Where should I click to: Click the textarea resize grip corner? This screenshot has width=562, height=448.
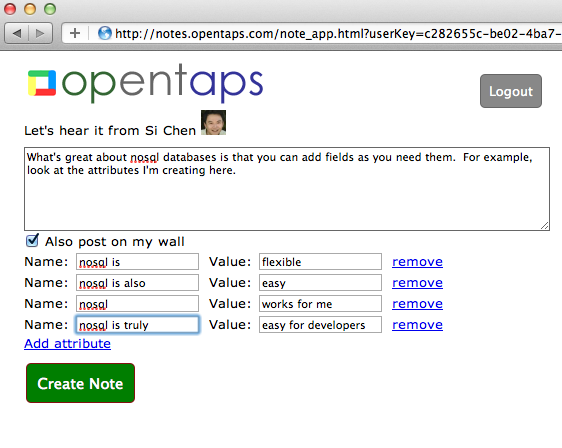point(545,225)
